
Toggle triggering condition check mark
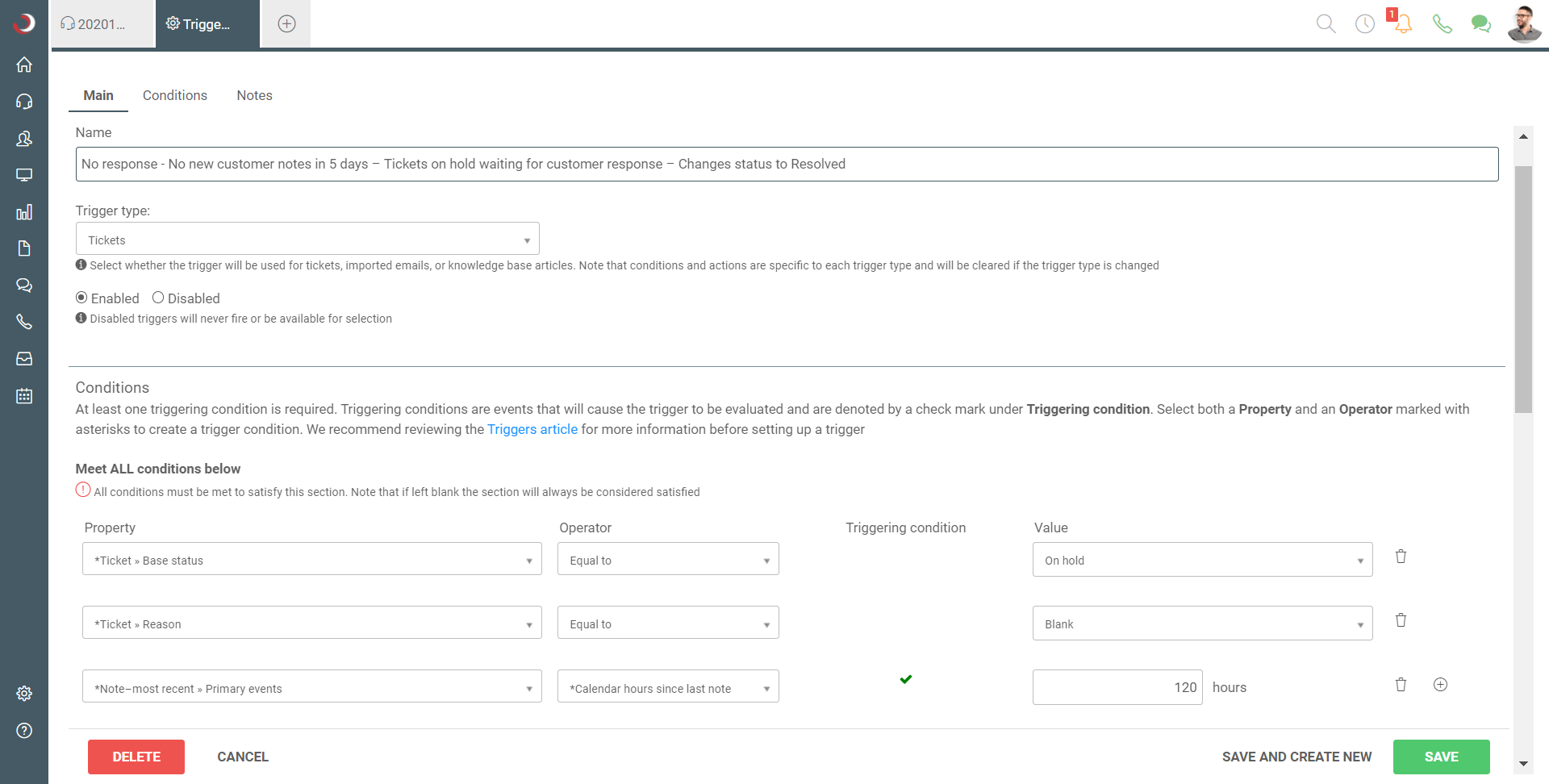click(905, 679)
